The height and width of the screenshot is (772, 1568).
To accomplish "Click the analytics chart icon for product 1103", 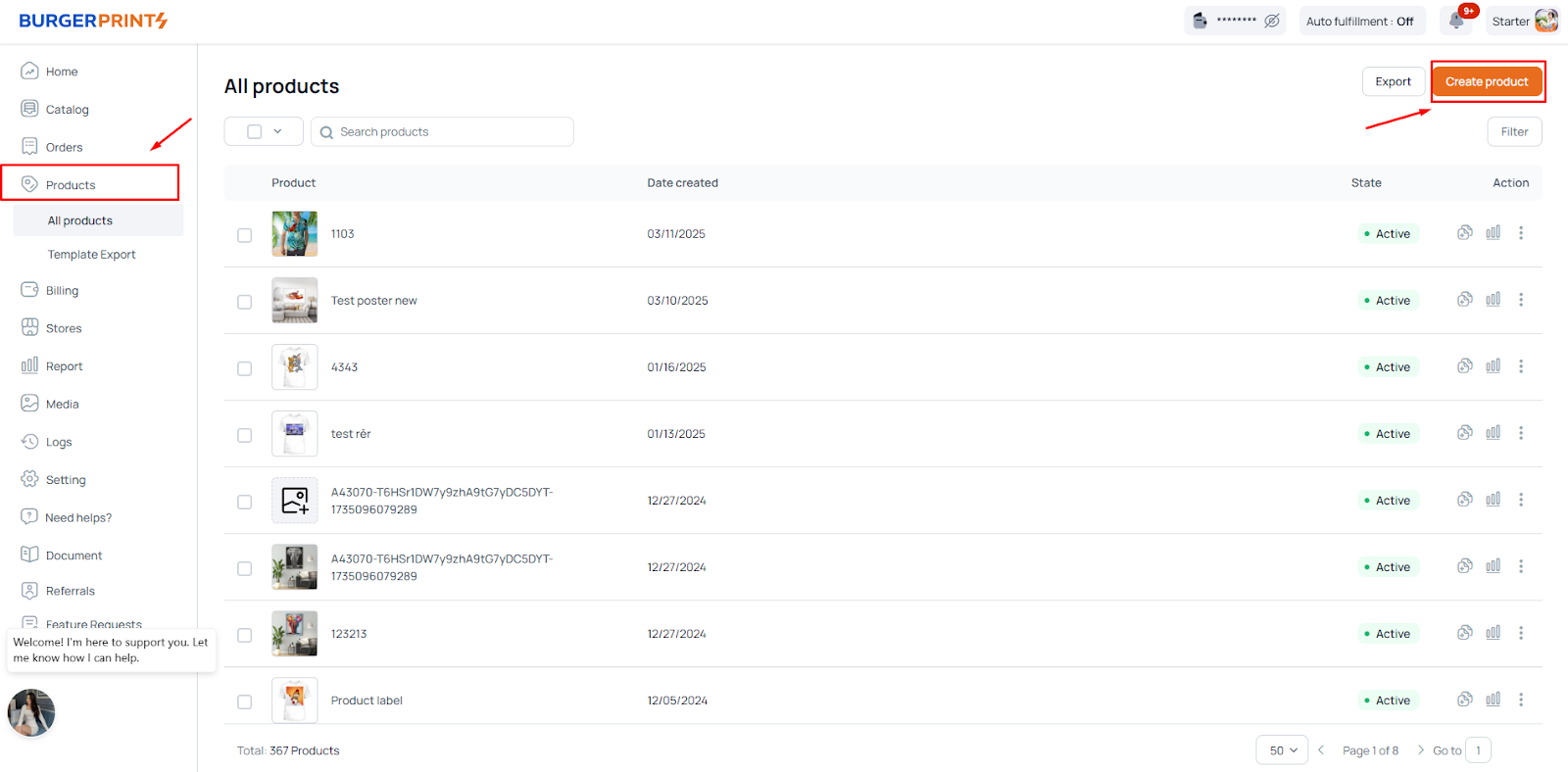I will [x=1493, y=233].
